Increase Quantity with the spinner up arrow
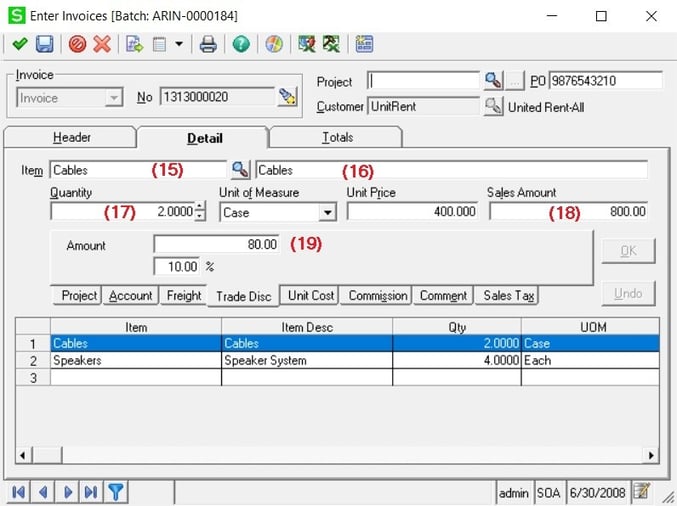The image size is (677, 506). [x=200, y=207]
